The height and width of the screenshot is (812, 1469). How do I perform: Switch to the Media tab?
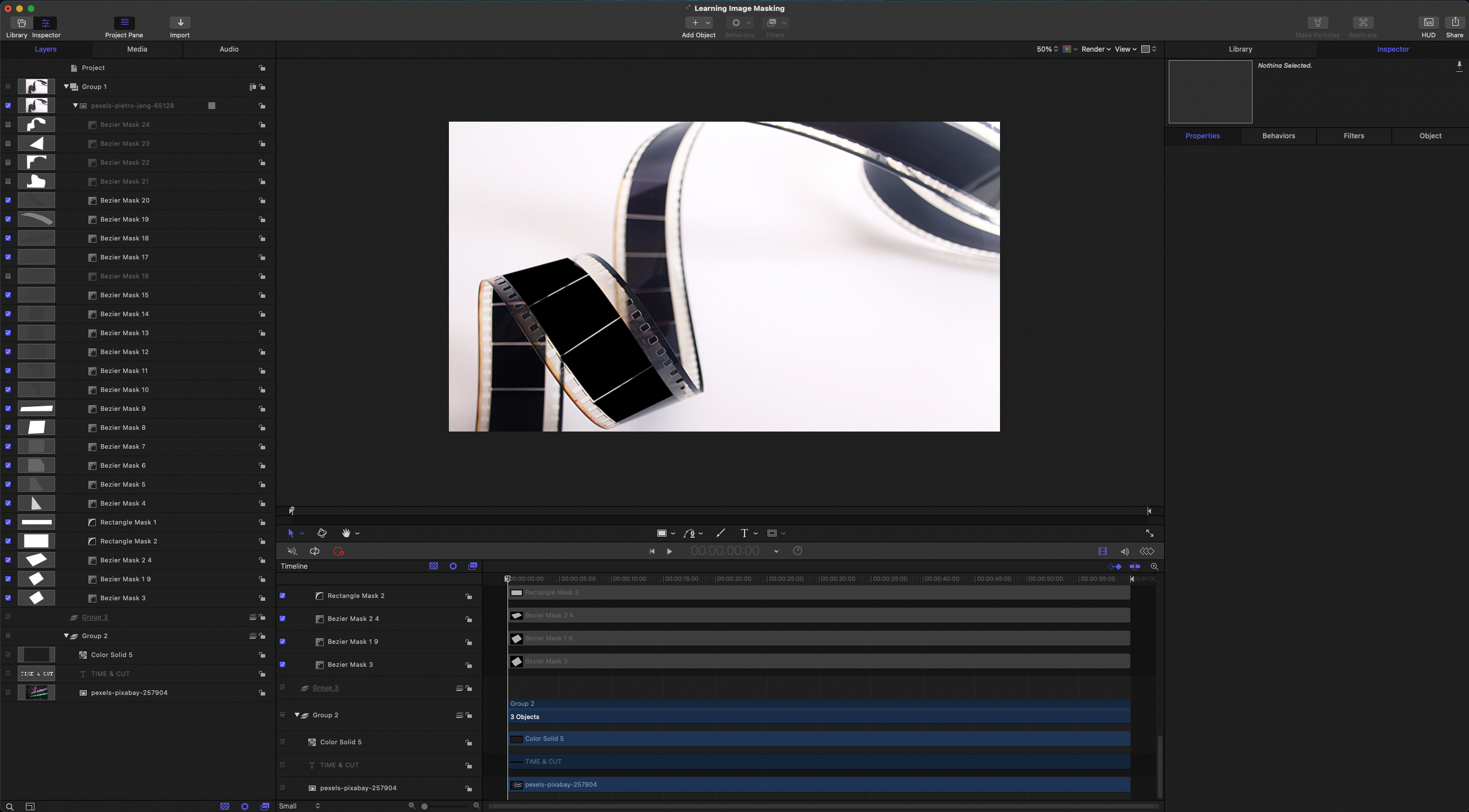pyautogui.click(x=137, y=49)
